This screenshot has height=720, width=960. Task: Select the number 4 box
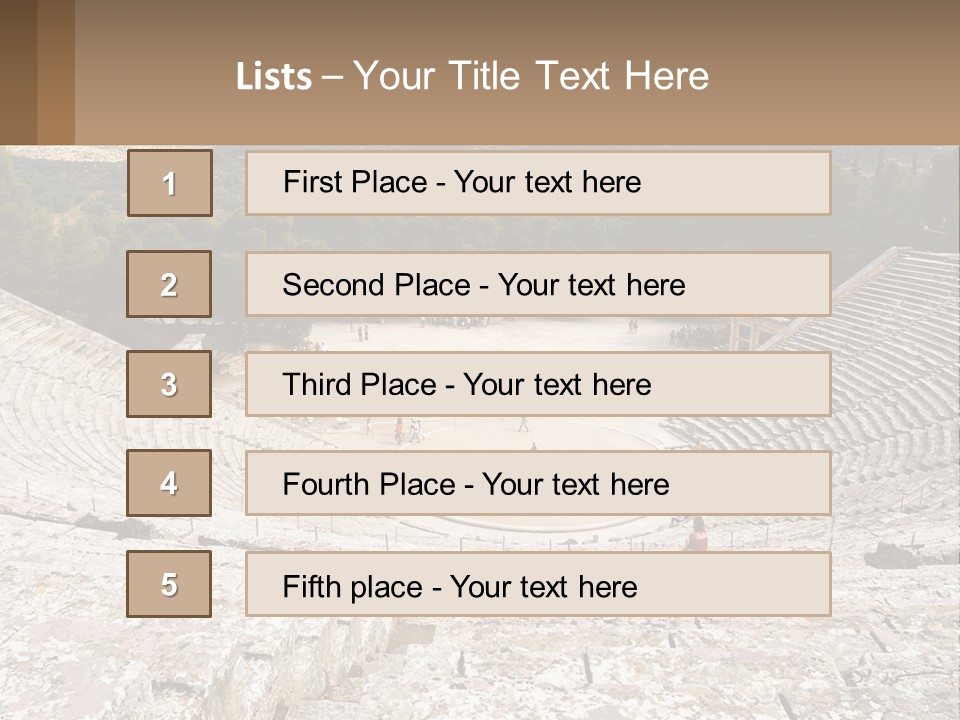click(x=170, y=484)
